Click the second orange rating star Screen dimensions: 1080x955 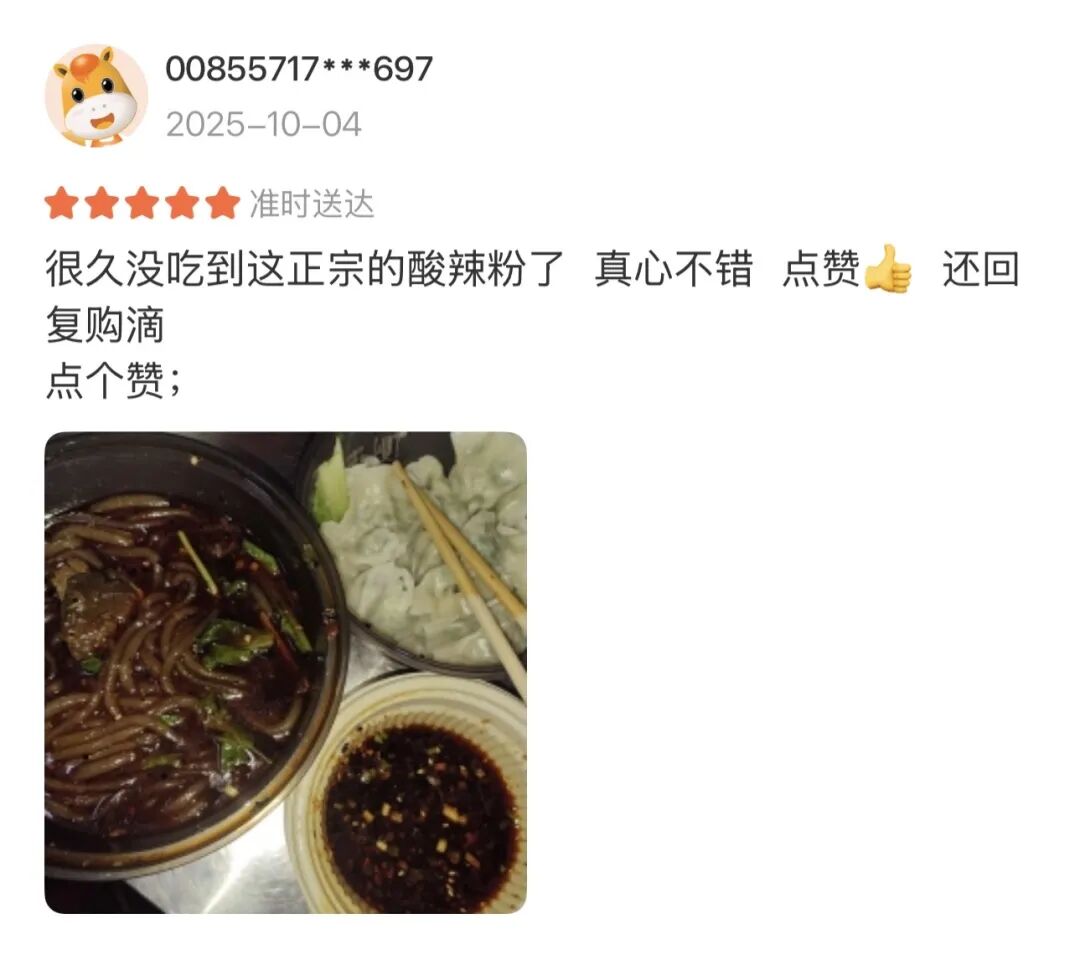coord(102,203)
